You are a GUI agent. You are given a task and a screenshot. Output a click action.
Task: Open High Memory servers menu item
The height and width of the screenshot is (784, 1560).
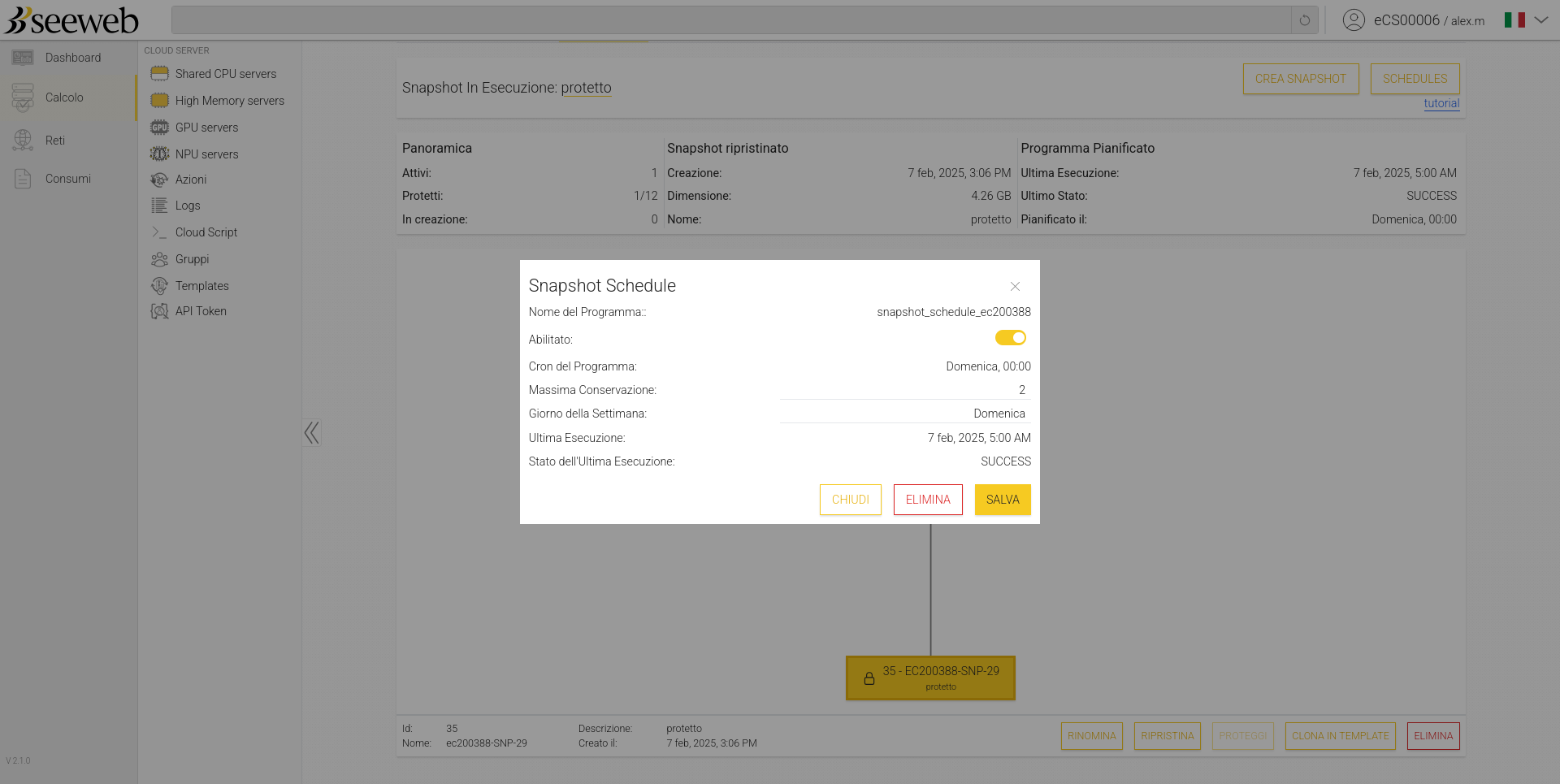pyautogui.click(x=230, y=101)
